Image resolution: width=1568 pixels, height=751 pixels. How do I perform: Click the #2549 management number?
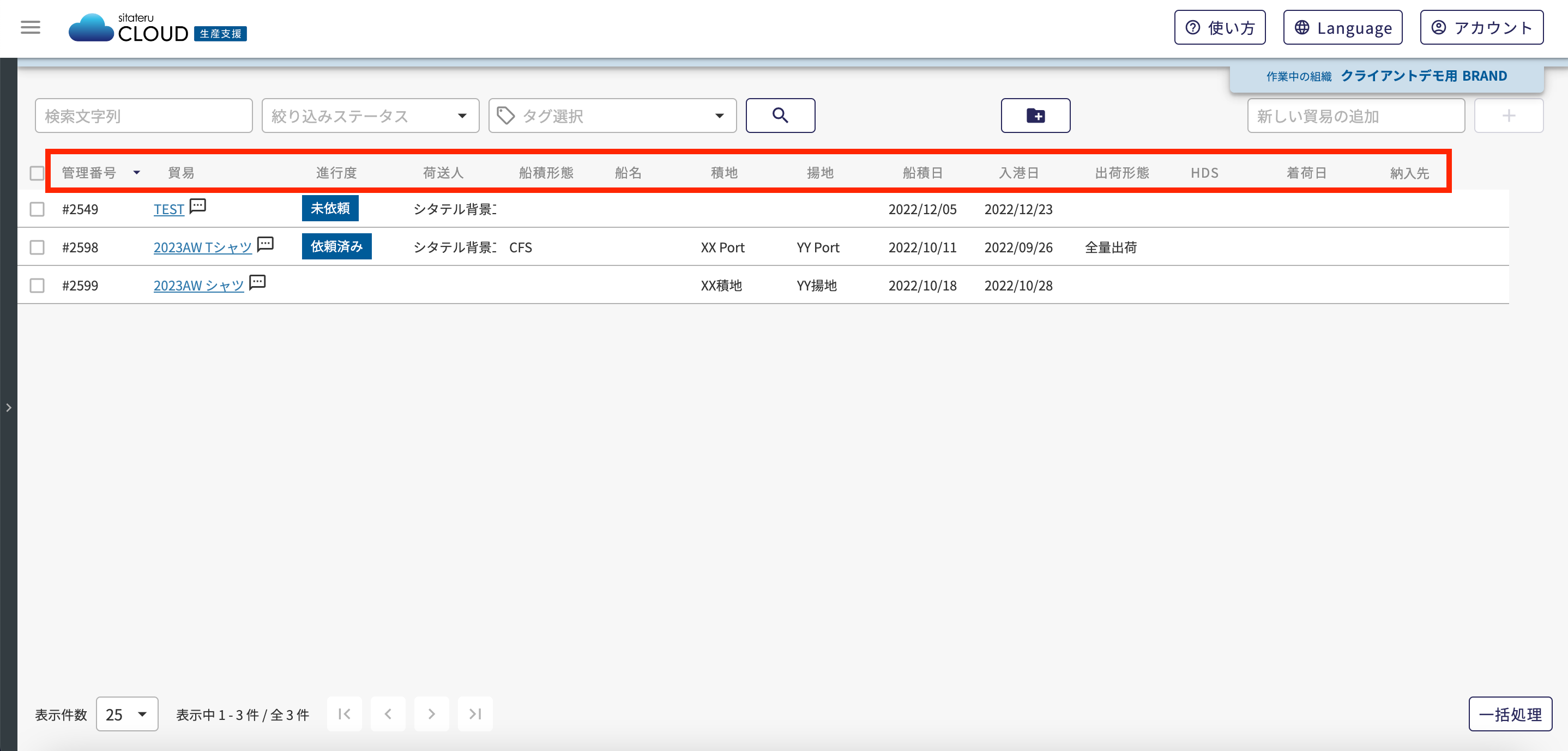[80, 209]
